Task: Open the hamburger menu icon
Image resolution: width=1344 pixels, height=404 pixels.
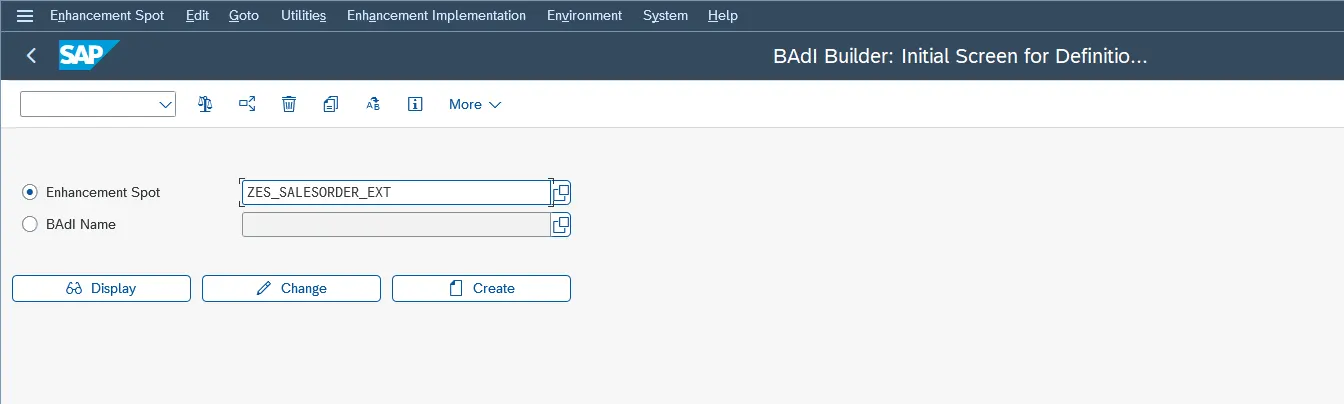Action: (x=25, y=16)
